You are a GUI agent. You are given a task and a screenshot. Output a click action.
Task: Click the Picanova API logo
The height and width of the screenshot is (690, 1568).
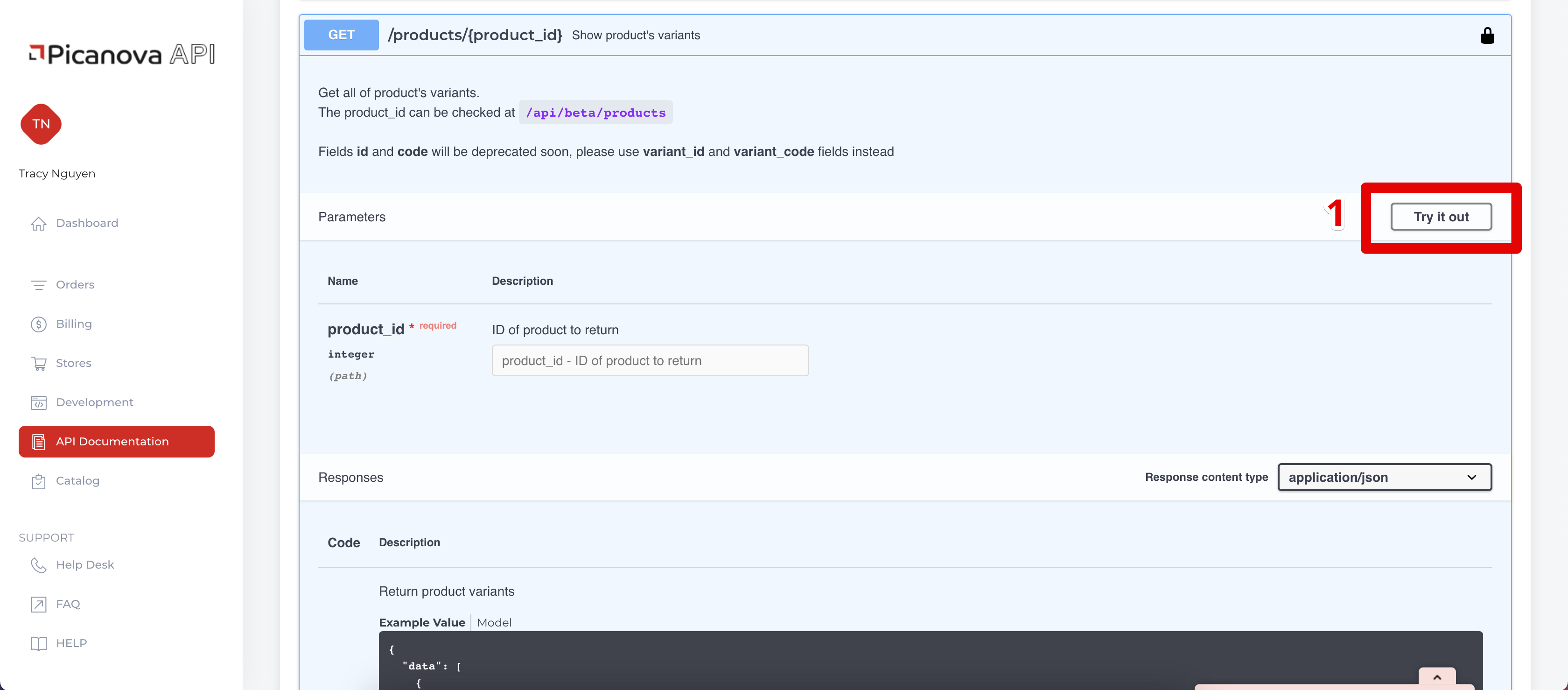[122, 54]
